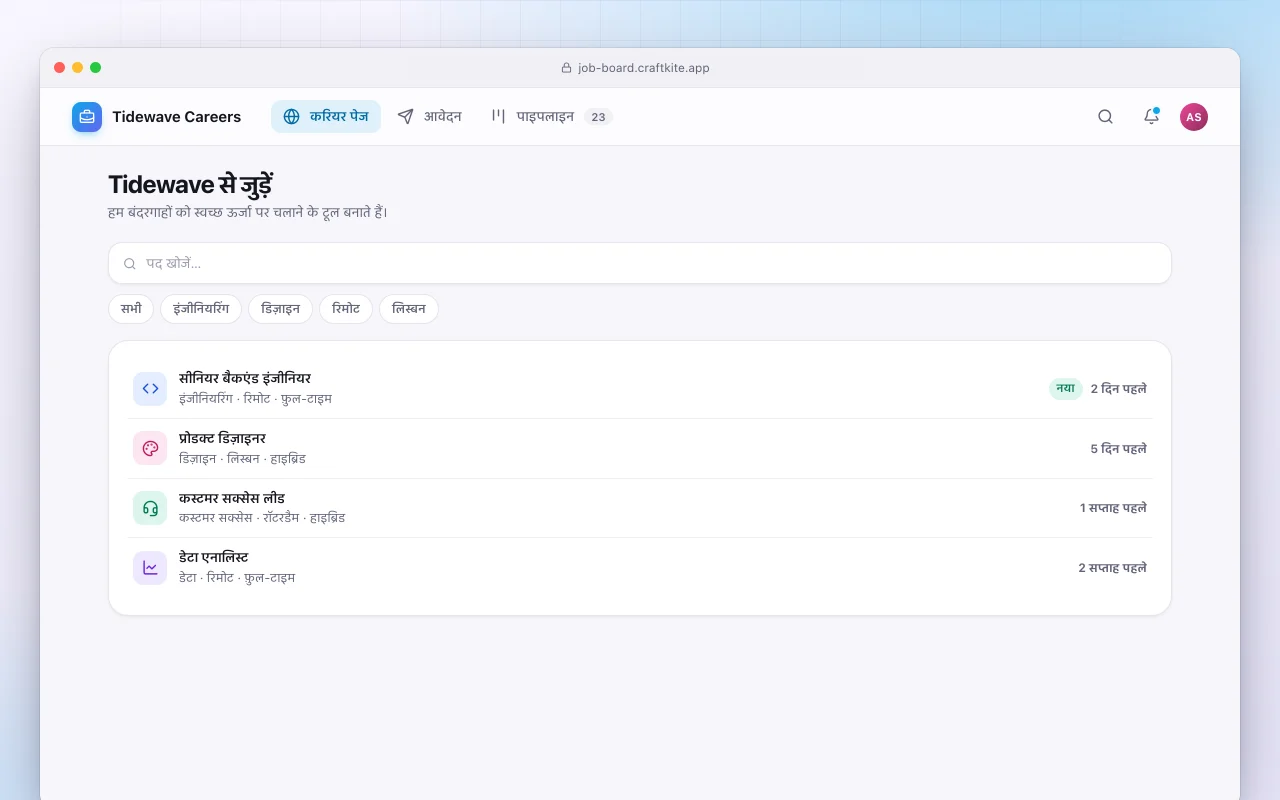The height and width of the screenshot is (800, 1280).
Task: Toggle the डिज़ाइन filter chip
Action: [280, 309]
